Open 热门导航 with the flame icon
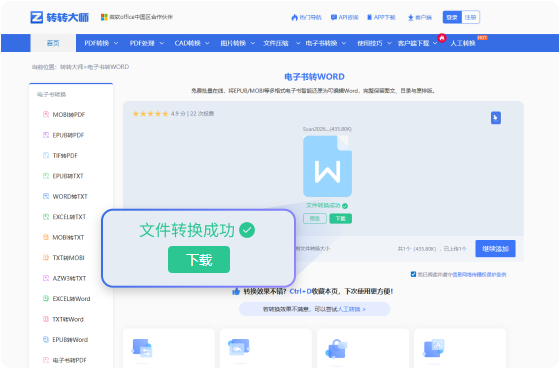560x369 pixels. point(306,17)
